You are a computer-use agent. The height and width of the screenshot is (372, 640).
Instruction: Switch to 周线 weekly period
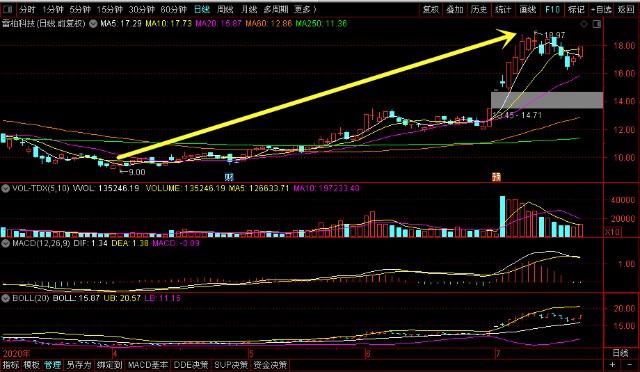tap(225, 9)
